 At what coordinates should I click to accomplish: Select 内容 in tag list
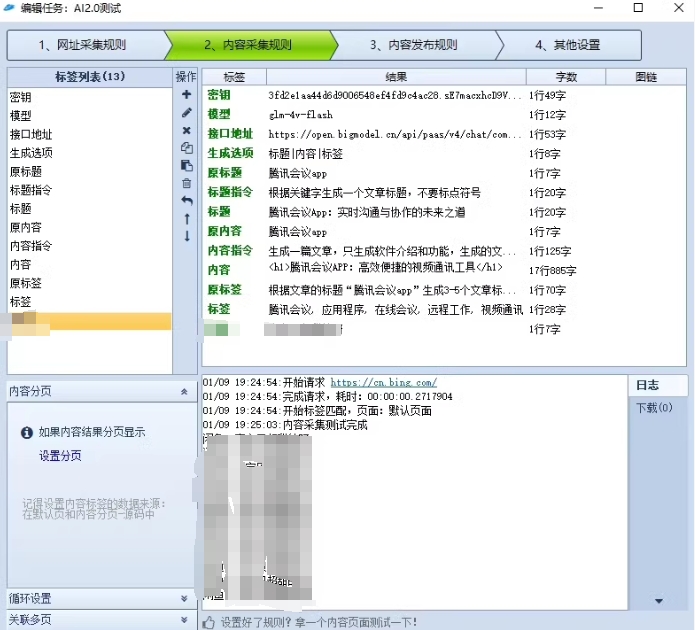click(90, 265)
